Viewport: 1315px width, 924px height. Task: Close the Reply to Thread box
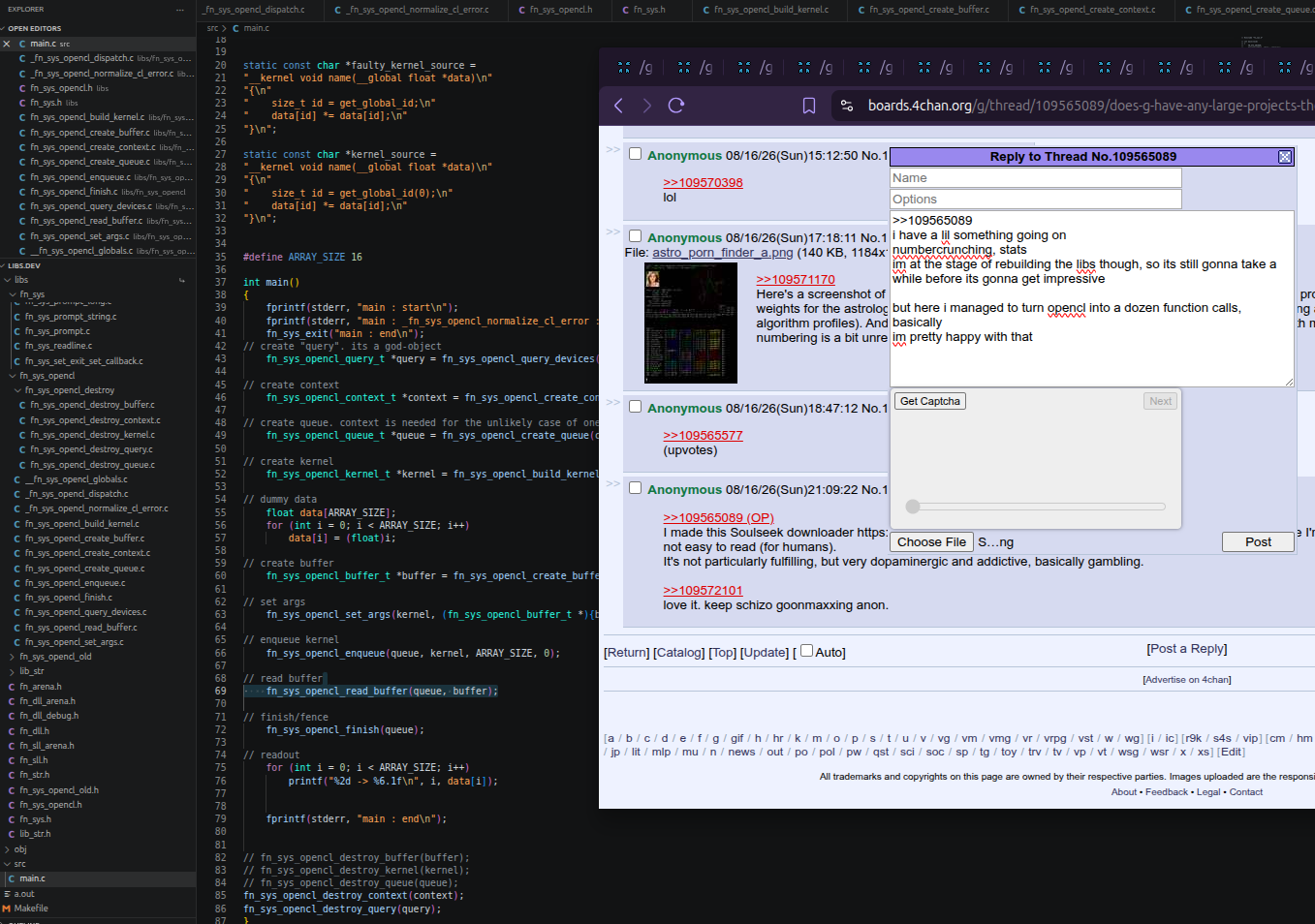tap(1285, 157)
